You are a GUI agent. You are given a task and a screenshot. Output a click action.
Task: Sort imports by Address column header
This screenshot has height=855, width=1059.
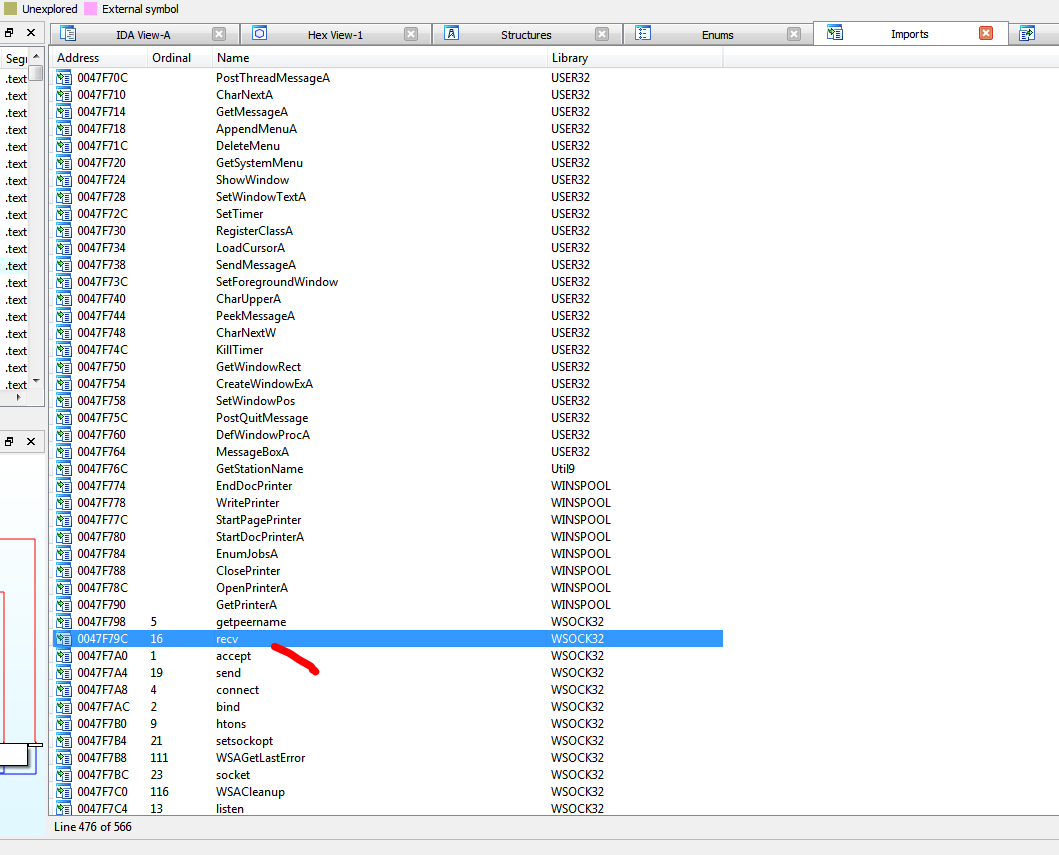pyautogui.click(x=78, y=58)
